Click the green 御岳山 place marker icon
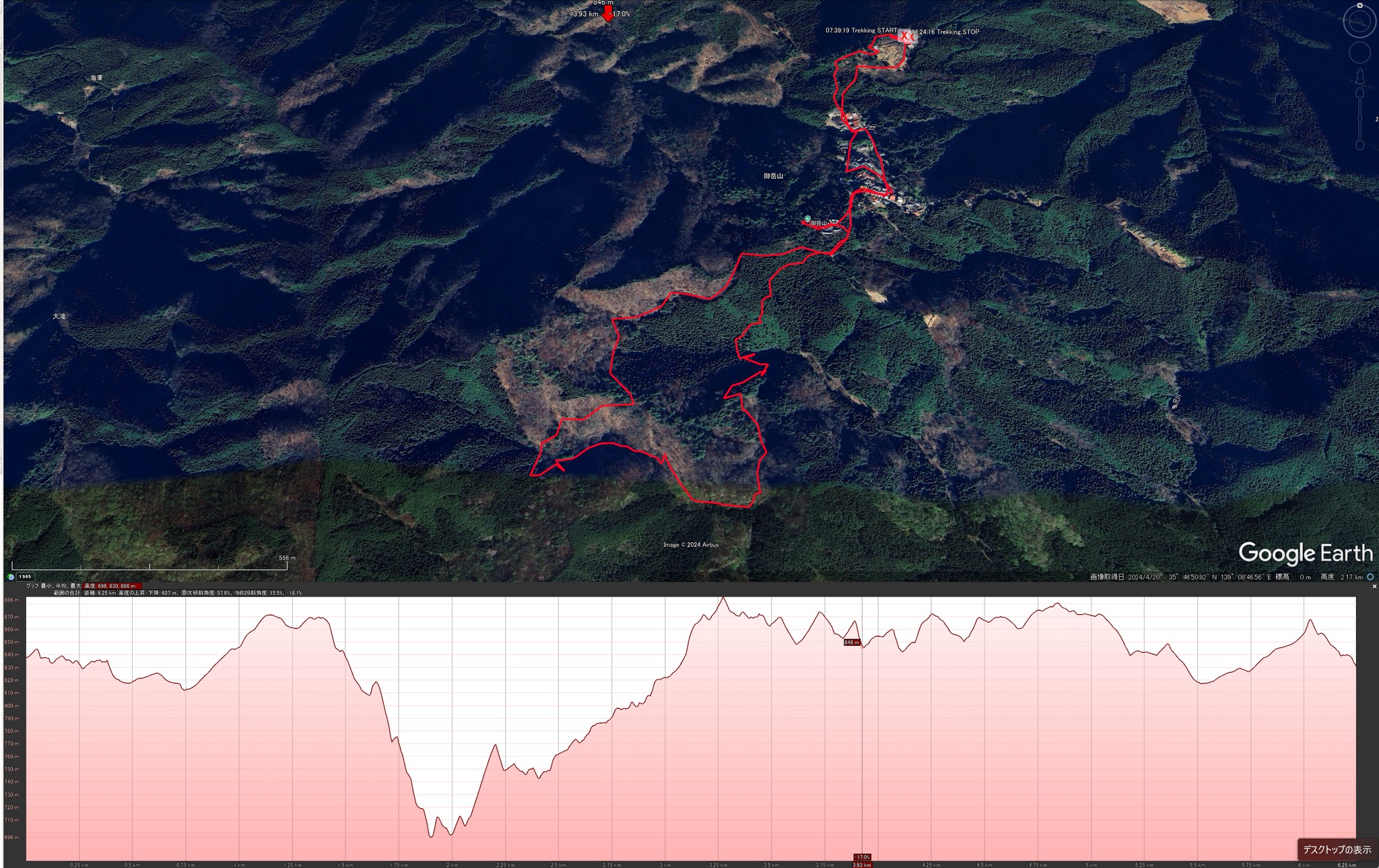Viewport: 1379px width, 868px height. click(x=807, y=219)
